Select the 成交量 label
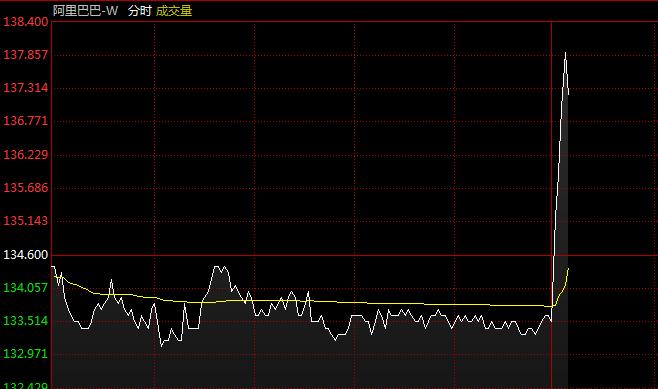The image size is (658, 389). pyautogui.click(x=174, y=10)
